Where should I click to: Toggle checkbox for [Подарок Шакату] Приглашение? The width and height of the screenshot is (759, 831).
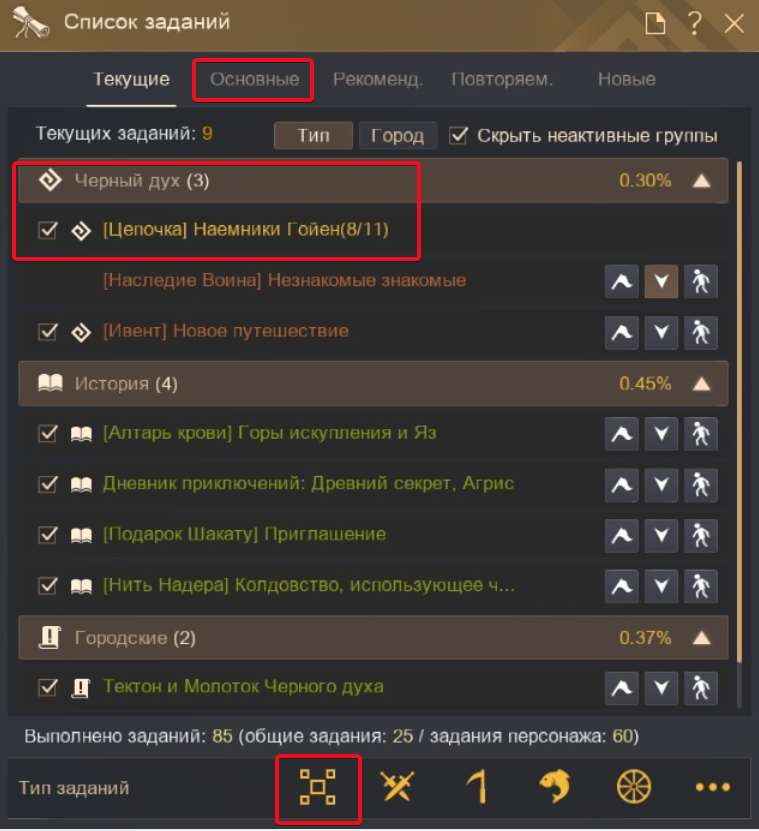pyautogui.click(x=48, y=535)
